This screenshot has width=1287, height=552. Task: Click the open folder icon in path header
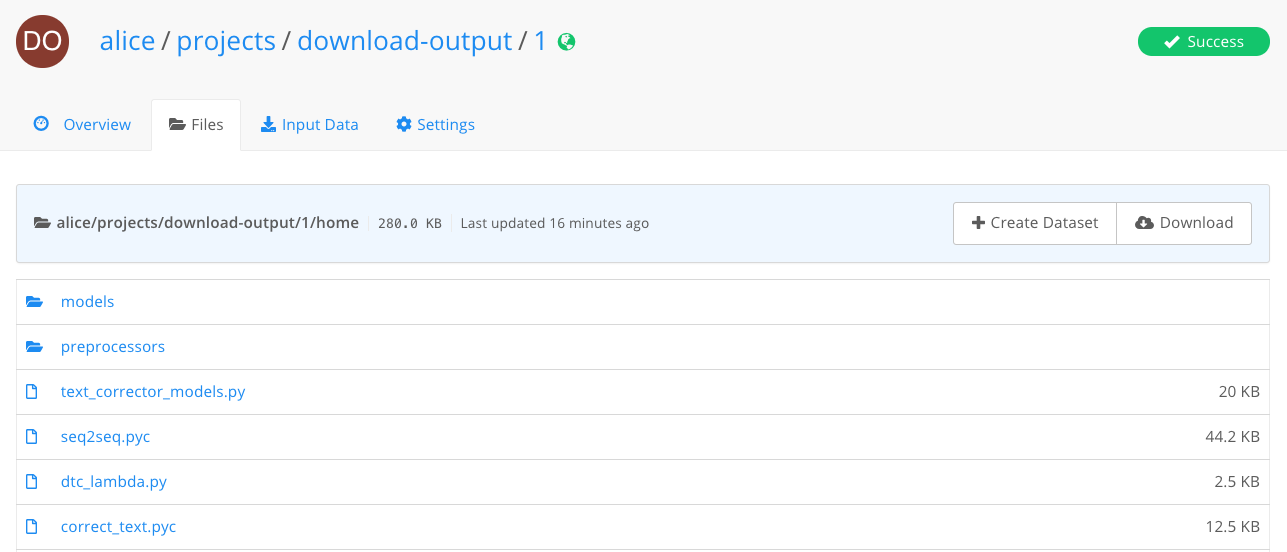42,223
